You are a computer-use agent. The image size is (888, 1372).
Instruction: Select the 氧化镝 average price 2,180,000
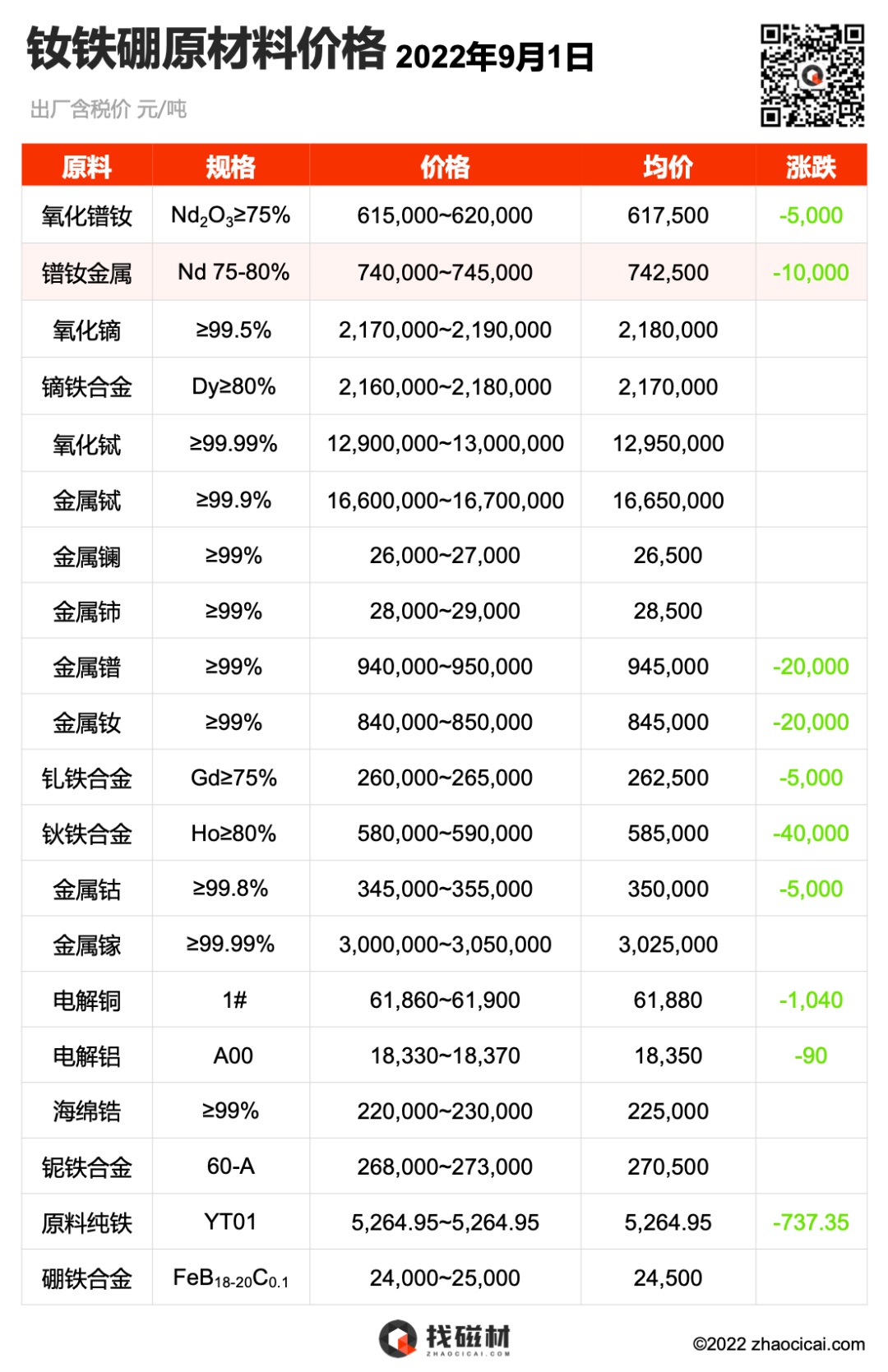pos(668,330)
